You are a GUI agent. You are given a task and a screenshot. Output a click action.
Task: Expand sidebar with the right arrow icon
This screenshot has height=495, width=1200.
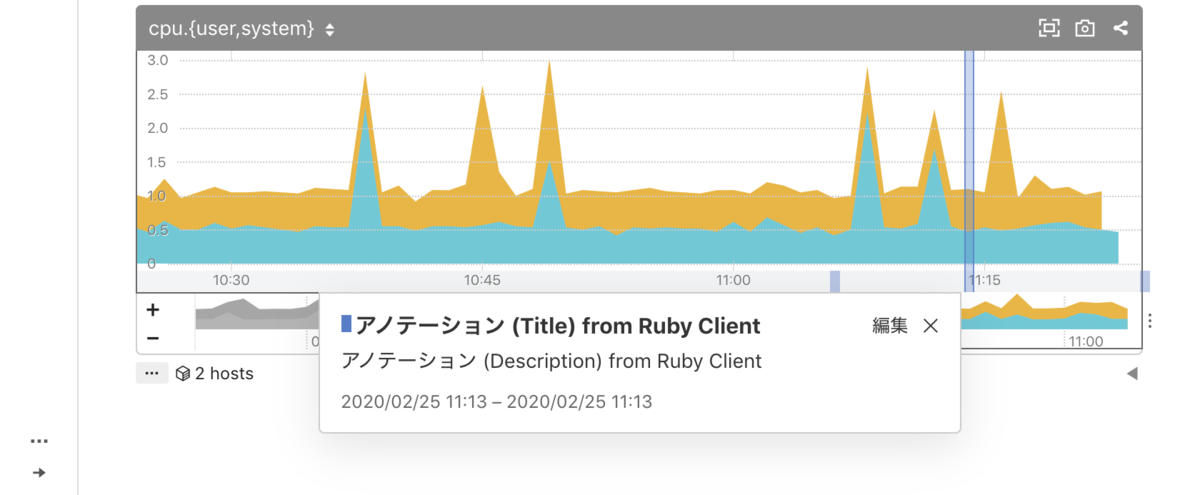[x=39, y=473]
